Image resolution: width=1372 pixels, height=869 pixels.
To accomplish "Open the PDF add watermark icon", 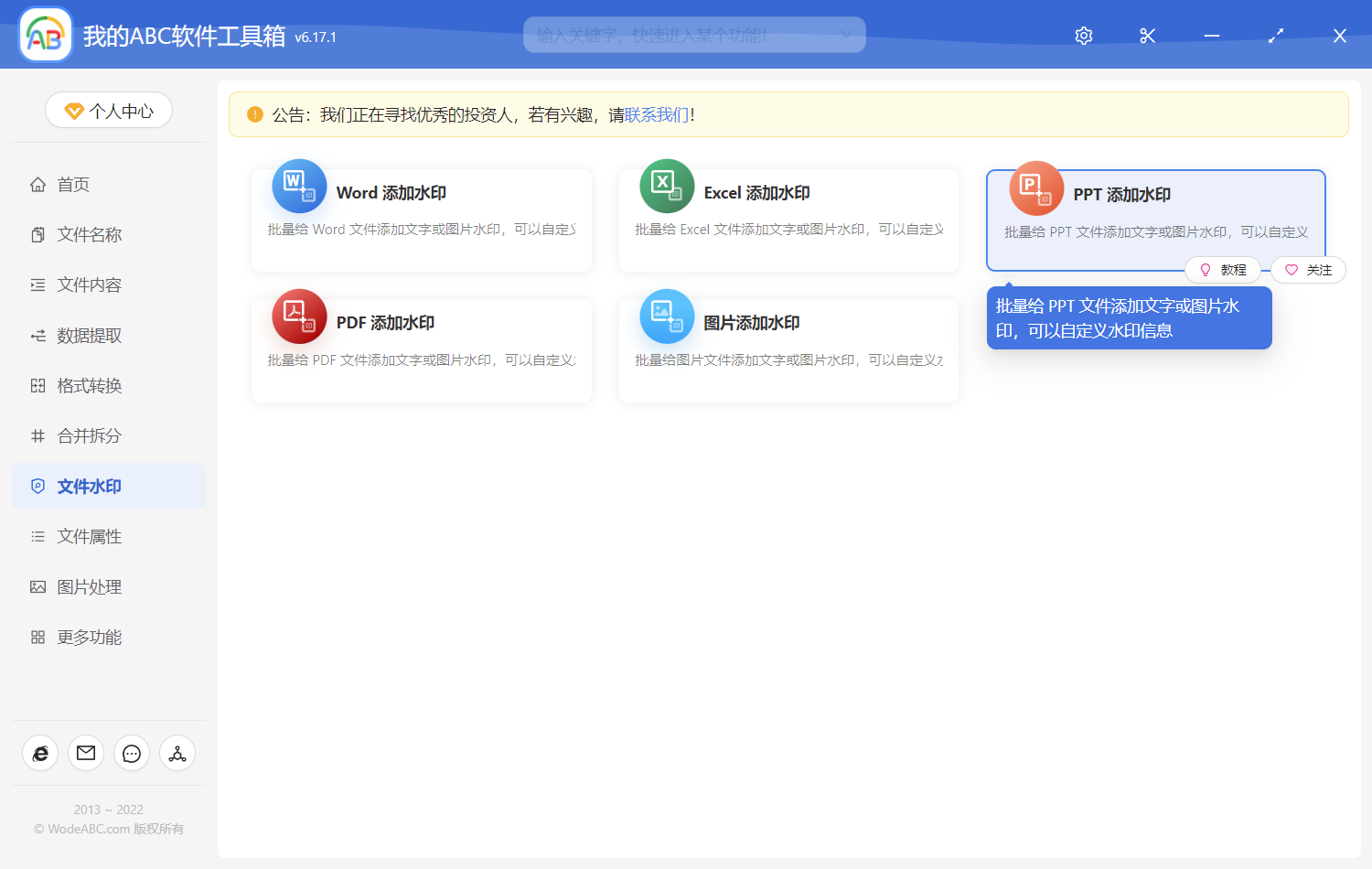I will click(299, 316).
